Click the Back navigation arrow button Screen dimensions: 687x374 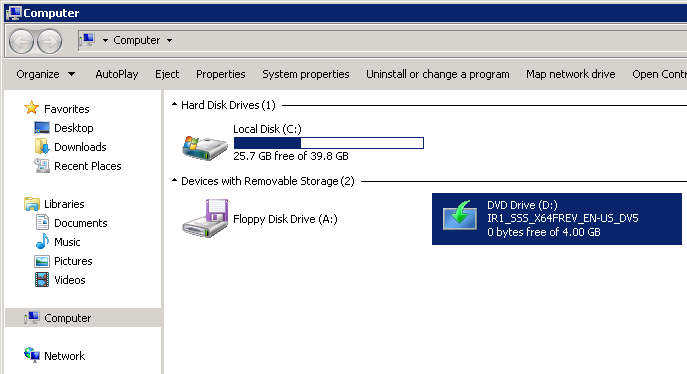21,41
